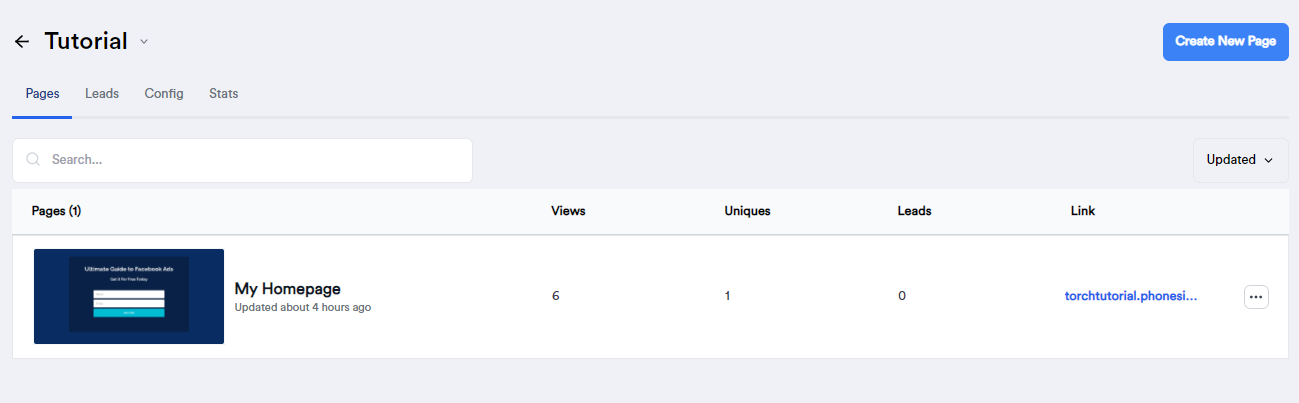Switch to the Pages tab

[x=42, y=94]
